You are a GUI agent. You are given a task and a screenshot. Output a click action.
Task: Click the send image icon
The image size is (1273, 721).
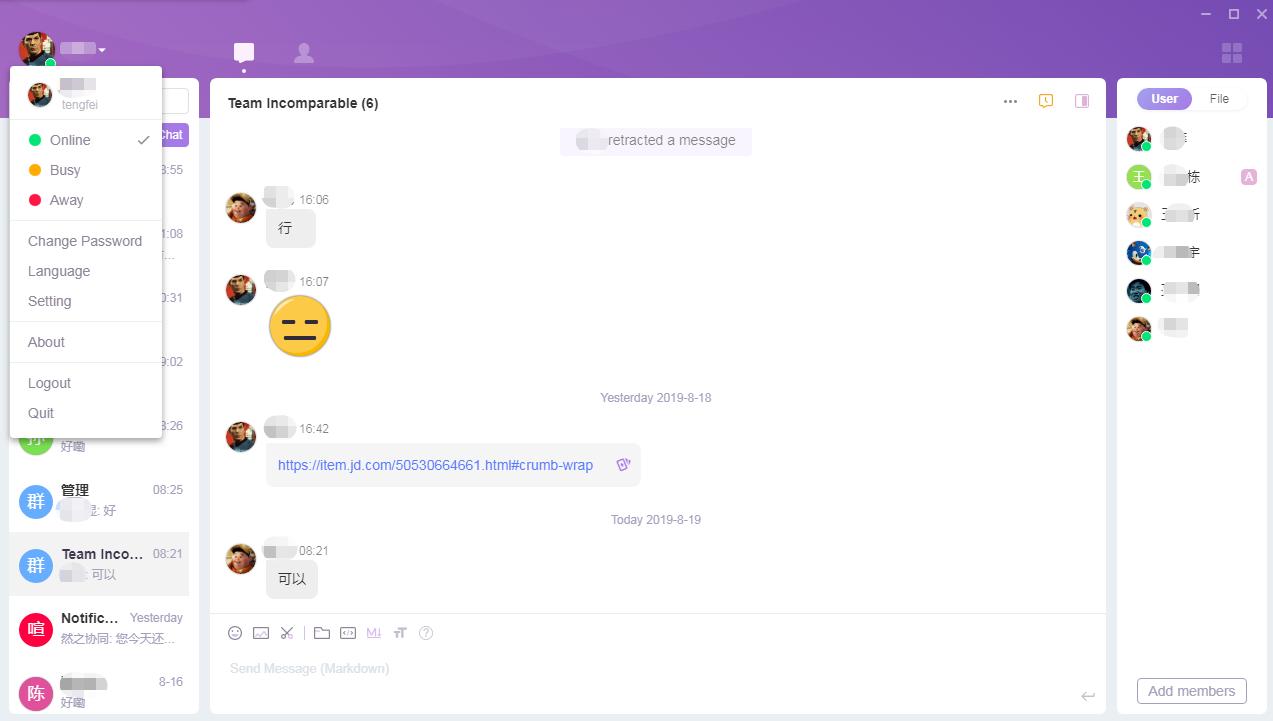tap(261, 633)
